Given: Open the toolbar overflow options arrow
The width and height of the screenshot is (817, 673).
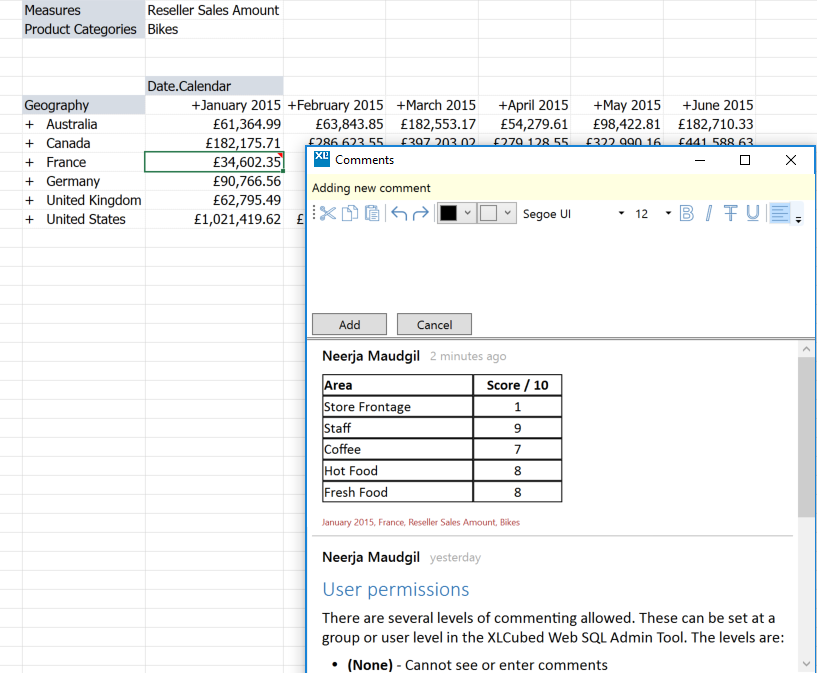Looking at the screenshot, I should [798, 217].
